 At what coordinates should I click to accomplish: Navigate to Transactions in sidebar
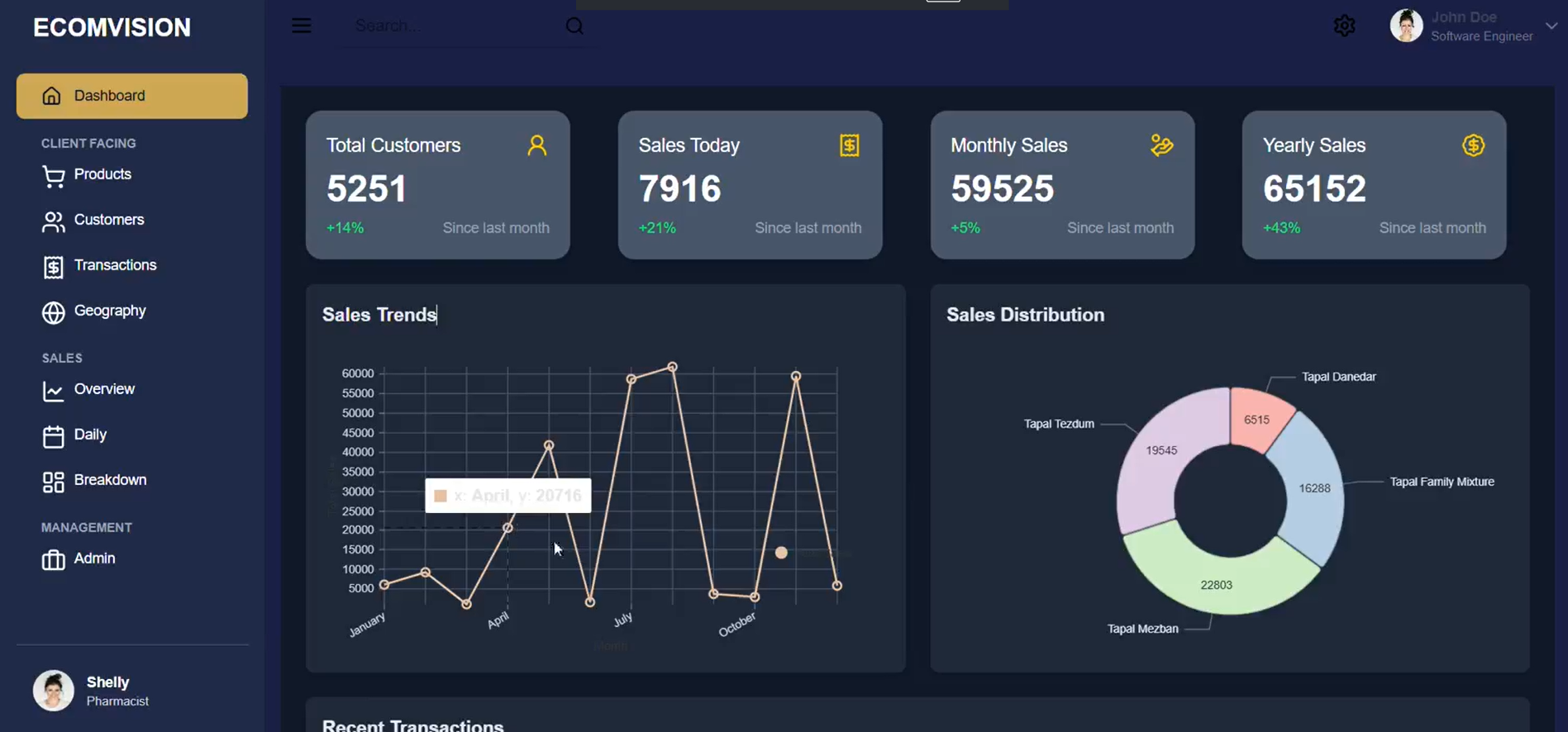click(115, 265)
